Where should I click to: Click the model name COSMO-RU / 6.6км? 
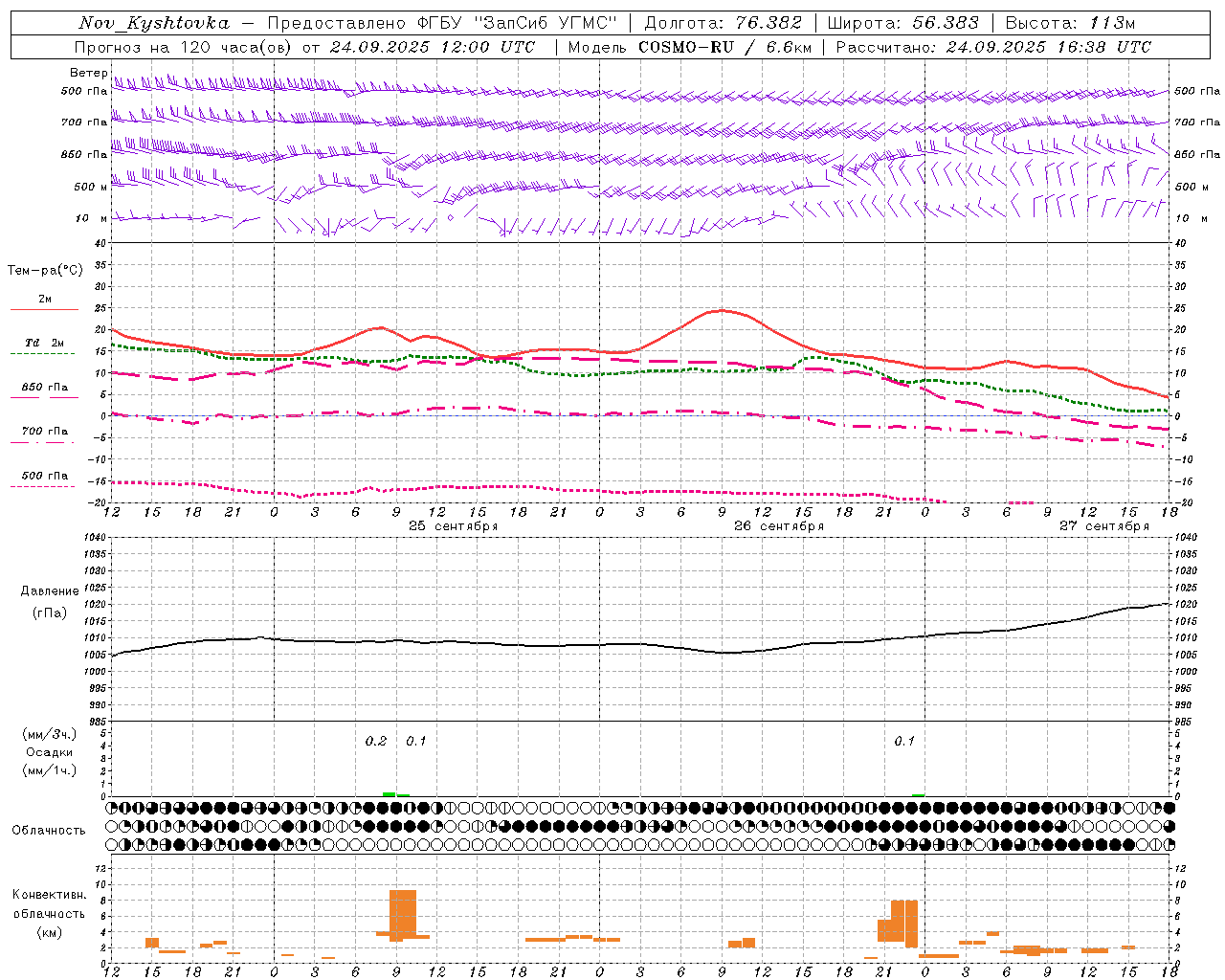pyautogui.click(x=725, y=47)
